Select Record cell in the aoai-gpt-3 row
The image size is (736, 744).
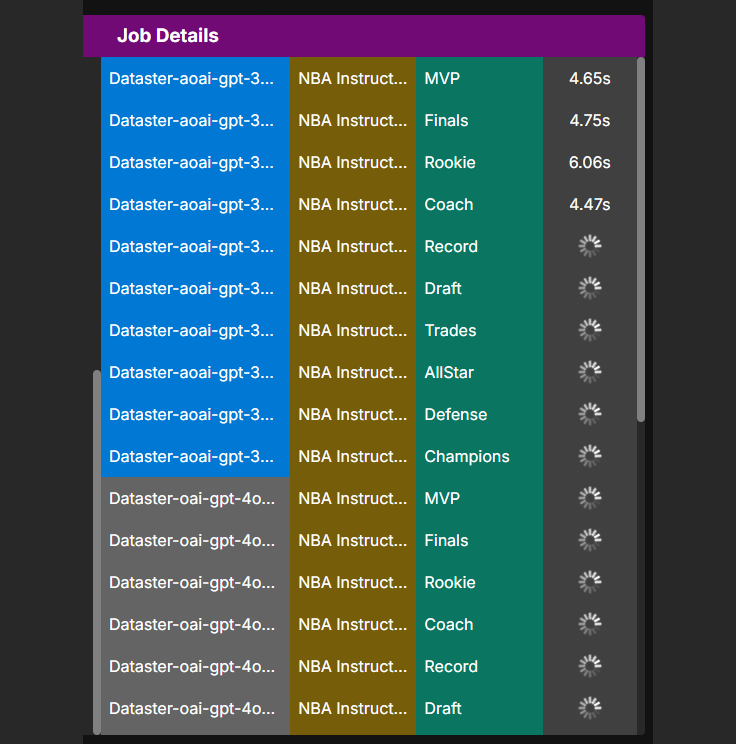click(x=479, y=246)
